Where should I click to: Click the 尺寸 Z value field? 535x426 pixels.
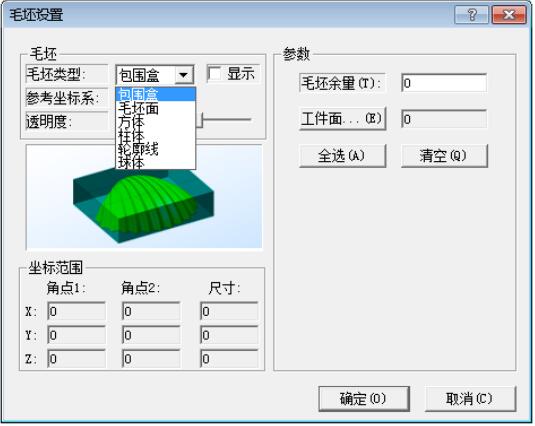pos(229,359)
